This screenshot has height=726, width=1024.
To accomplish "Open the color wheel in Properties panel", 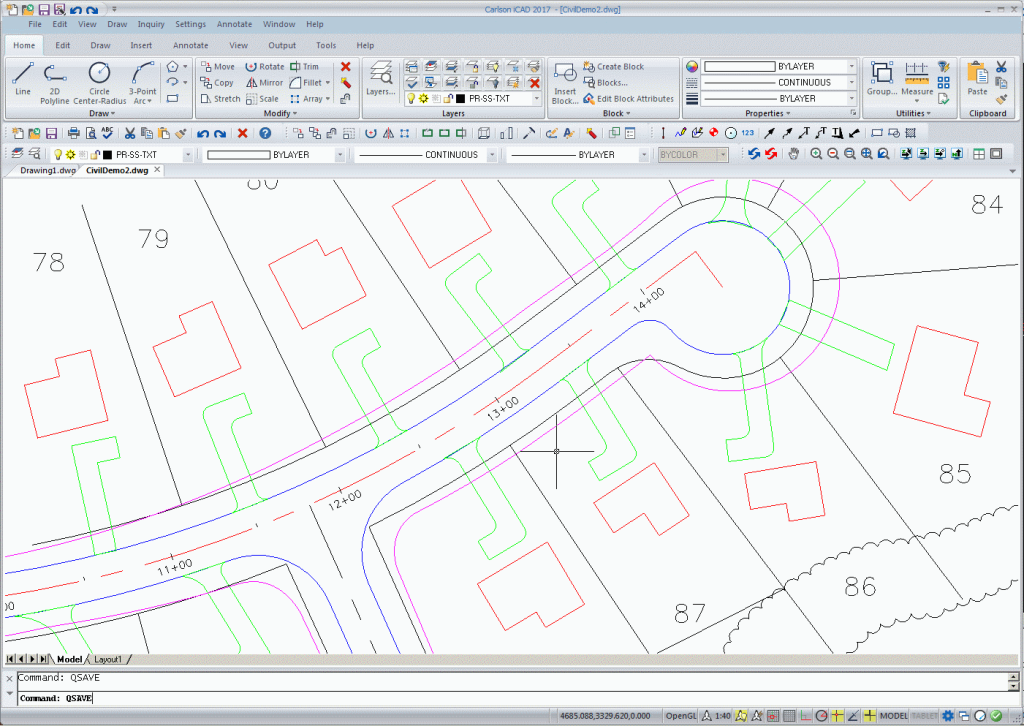I will coord(690,67).
